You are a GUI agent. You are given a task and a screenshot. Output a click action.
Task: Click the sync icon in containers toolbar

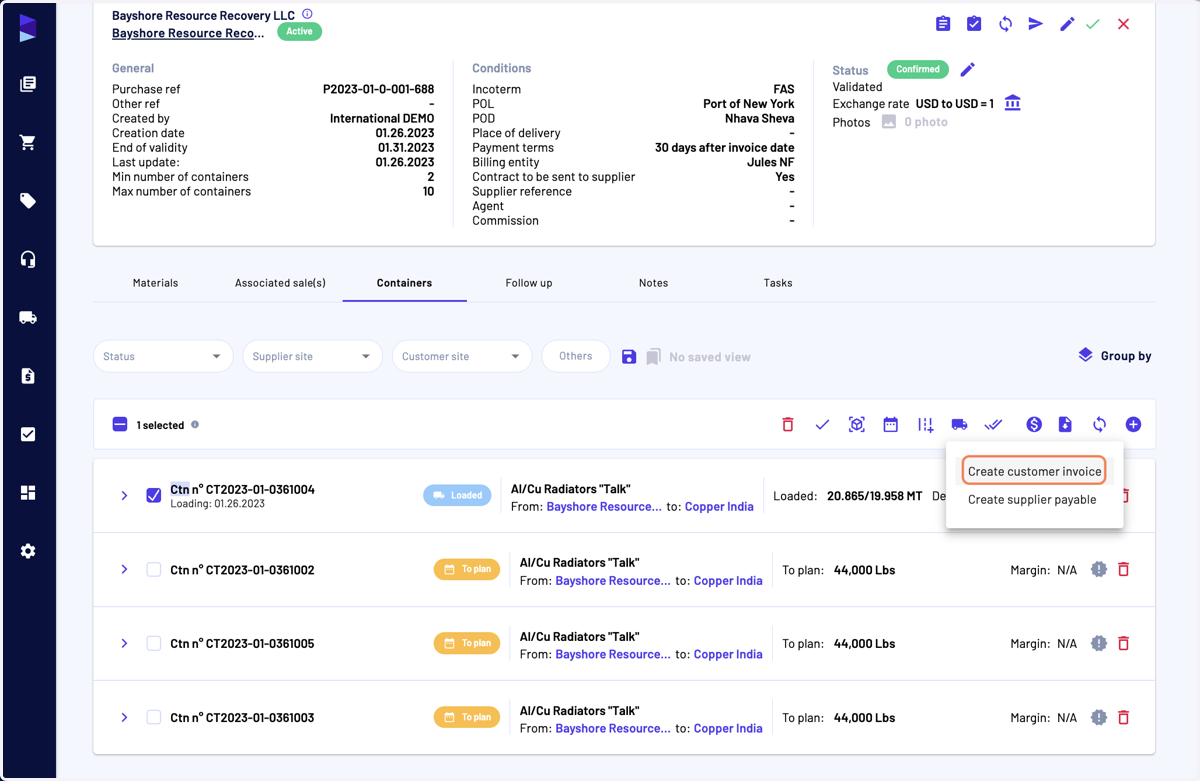tap(1099, 425)
